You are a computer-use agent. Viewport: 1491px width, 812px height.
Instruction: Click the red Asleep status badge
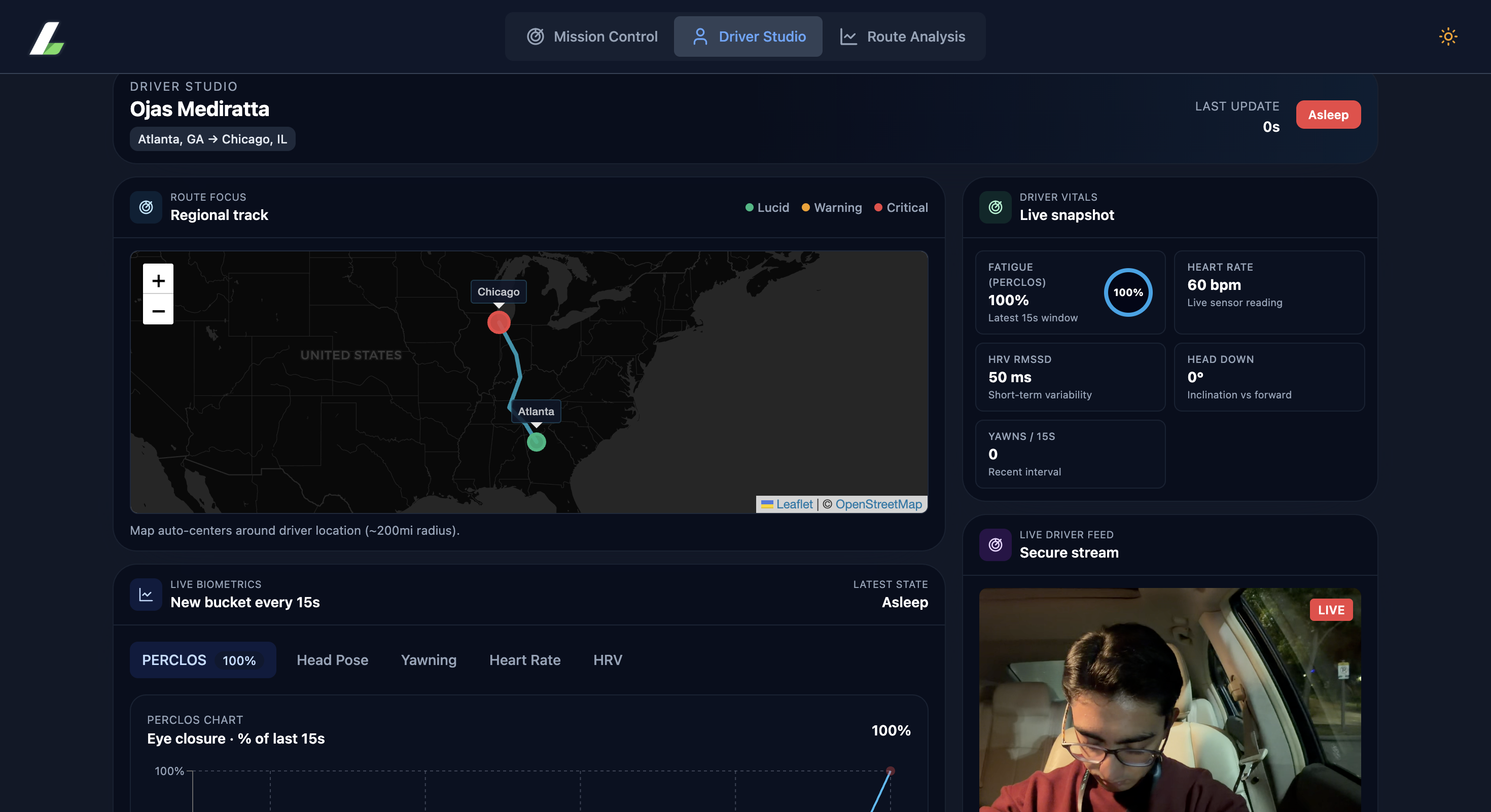1328,115
